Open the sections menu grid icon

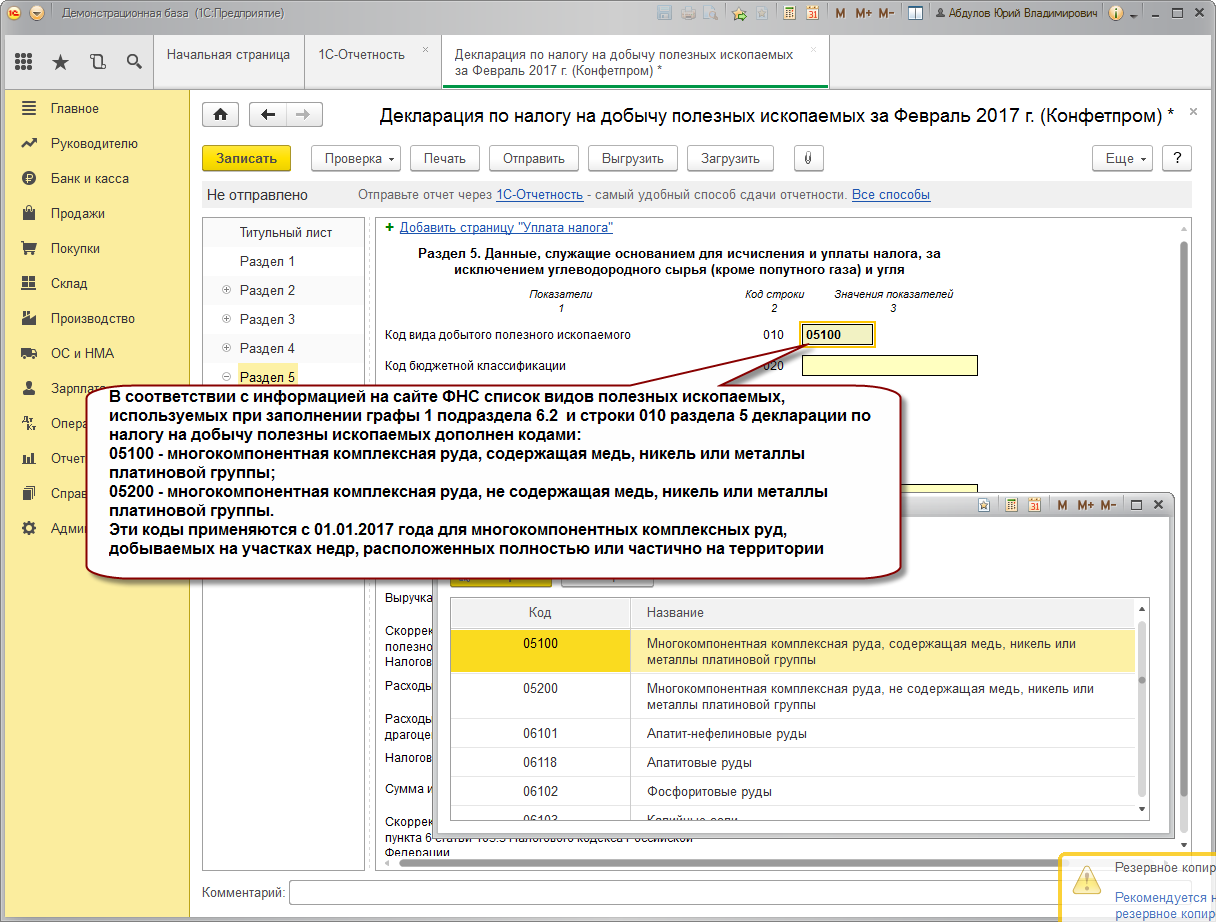tap(24, 62)
